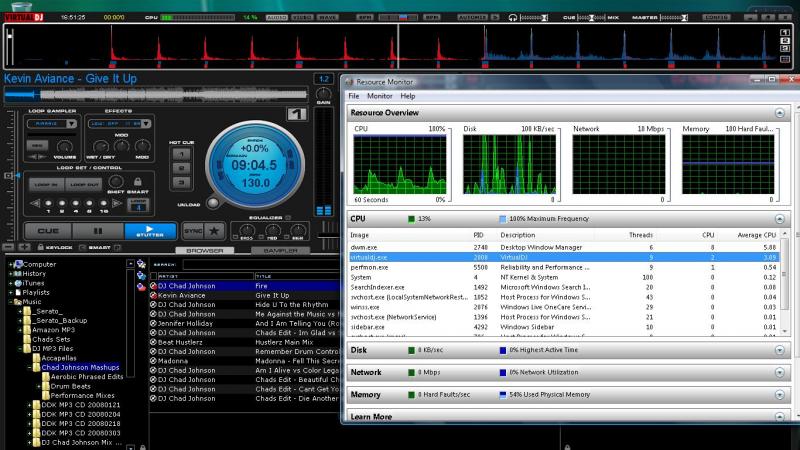Select the 1-beat loop length button
This screenshot has height=450, width=800.
(x=48, y=203)
